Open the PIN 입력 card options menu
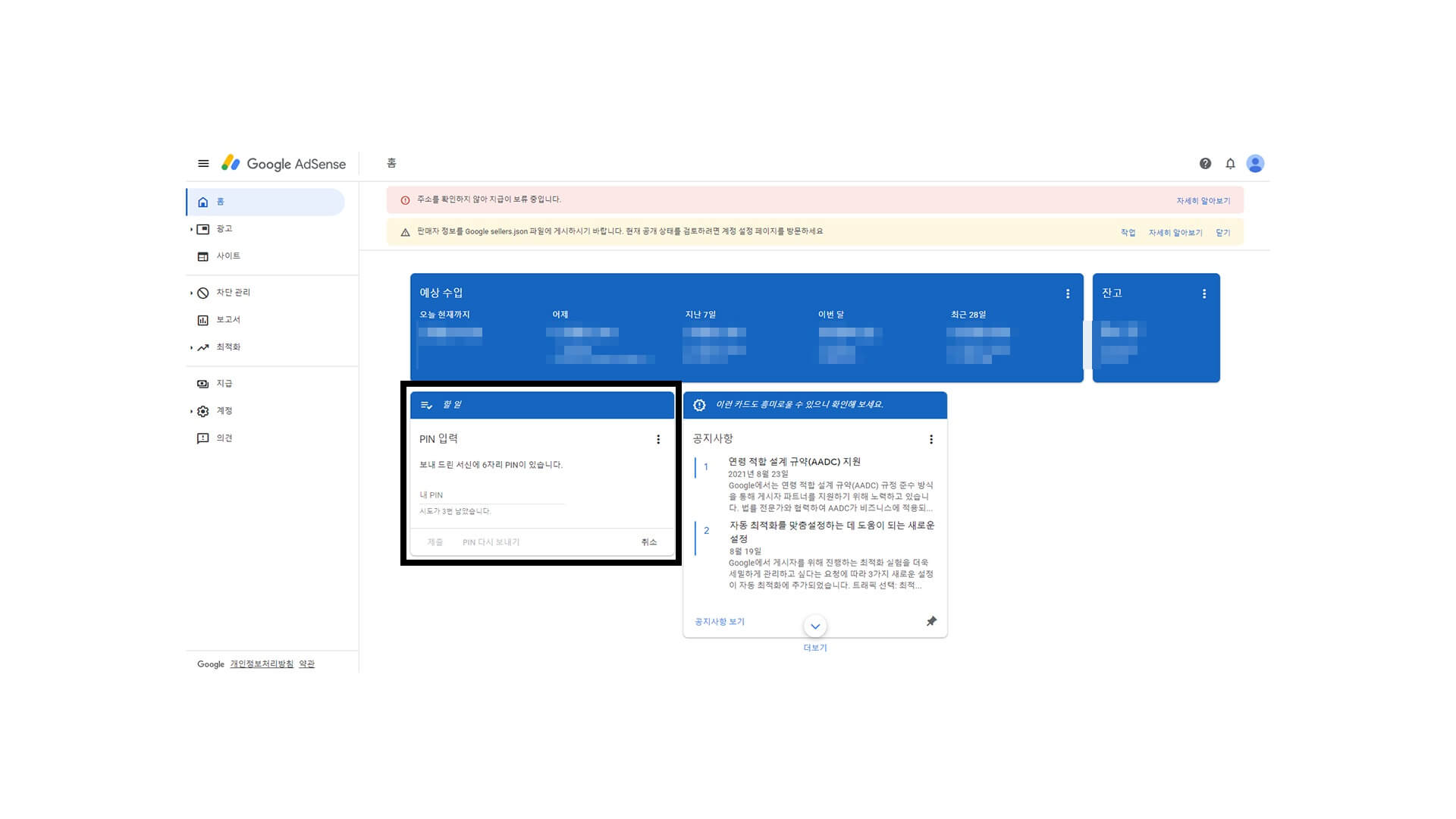Viewport: 1456px width, 819px height. tap(658, 439)
